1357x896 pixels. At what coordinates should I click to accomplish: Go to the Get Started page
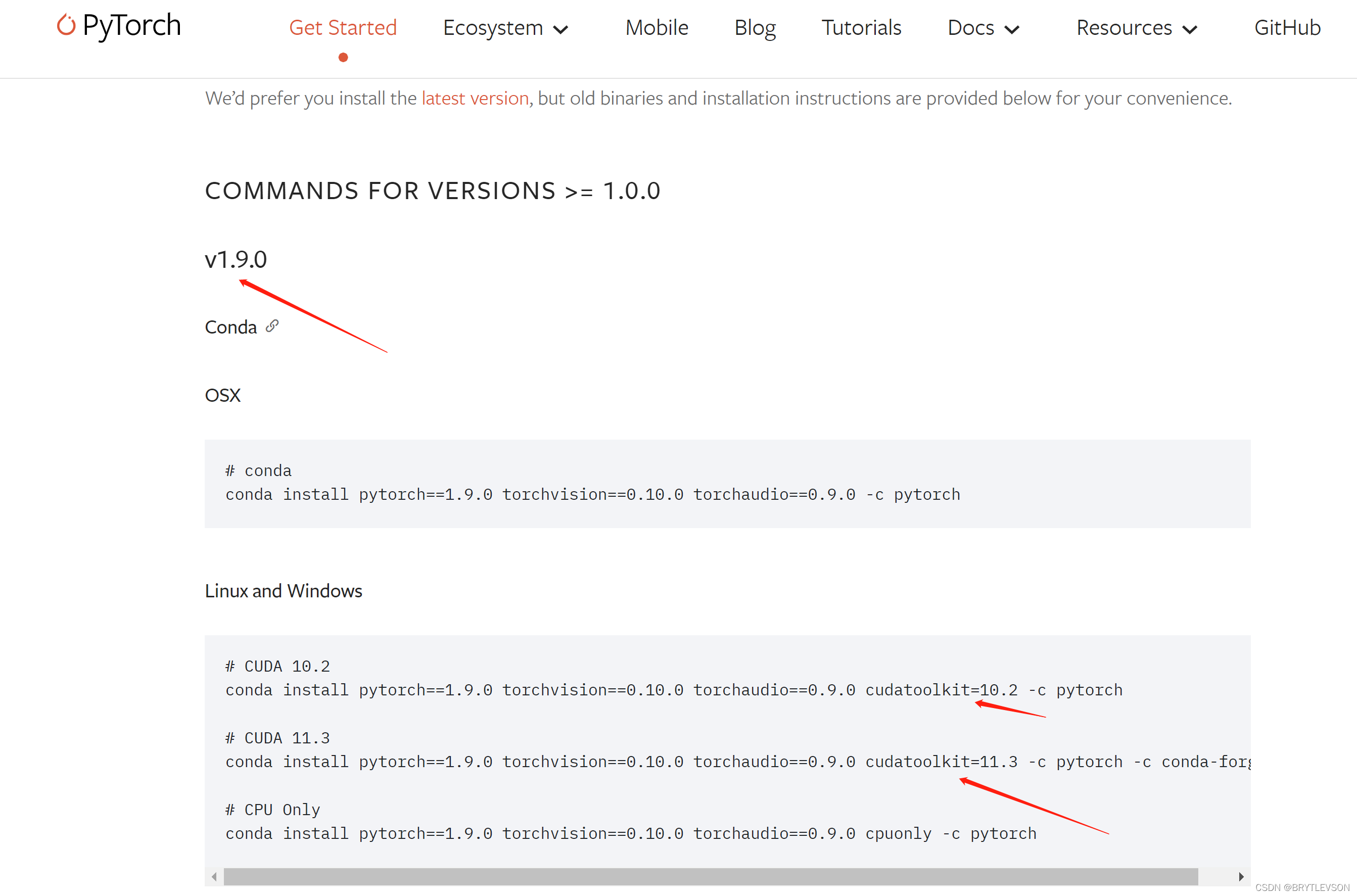[x=343, y=28]
